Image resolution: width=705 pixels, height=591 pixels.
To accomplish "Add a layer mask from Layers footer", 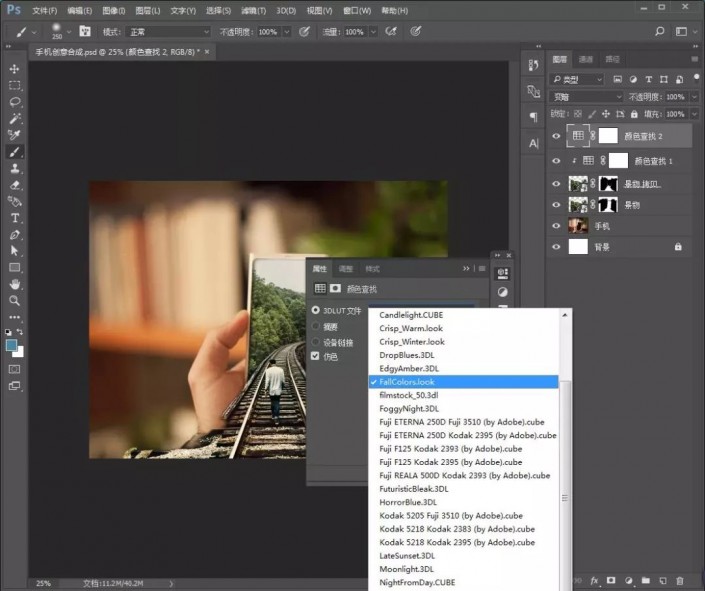I will tap(611, 581).
